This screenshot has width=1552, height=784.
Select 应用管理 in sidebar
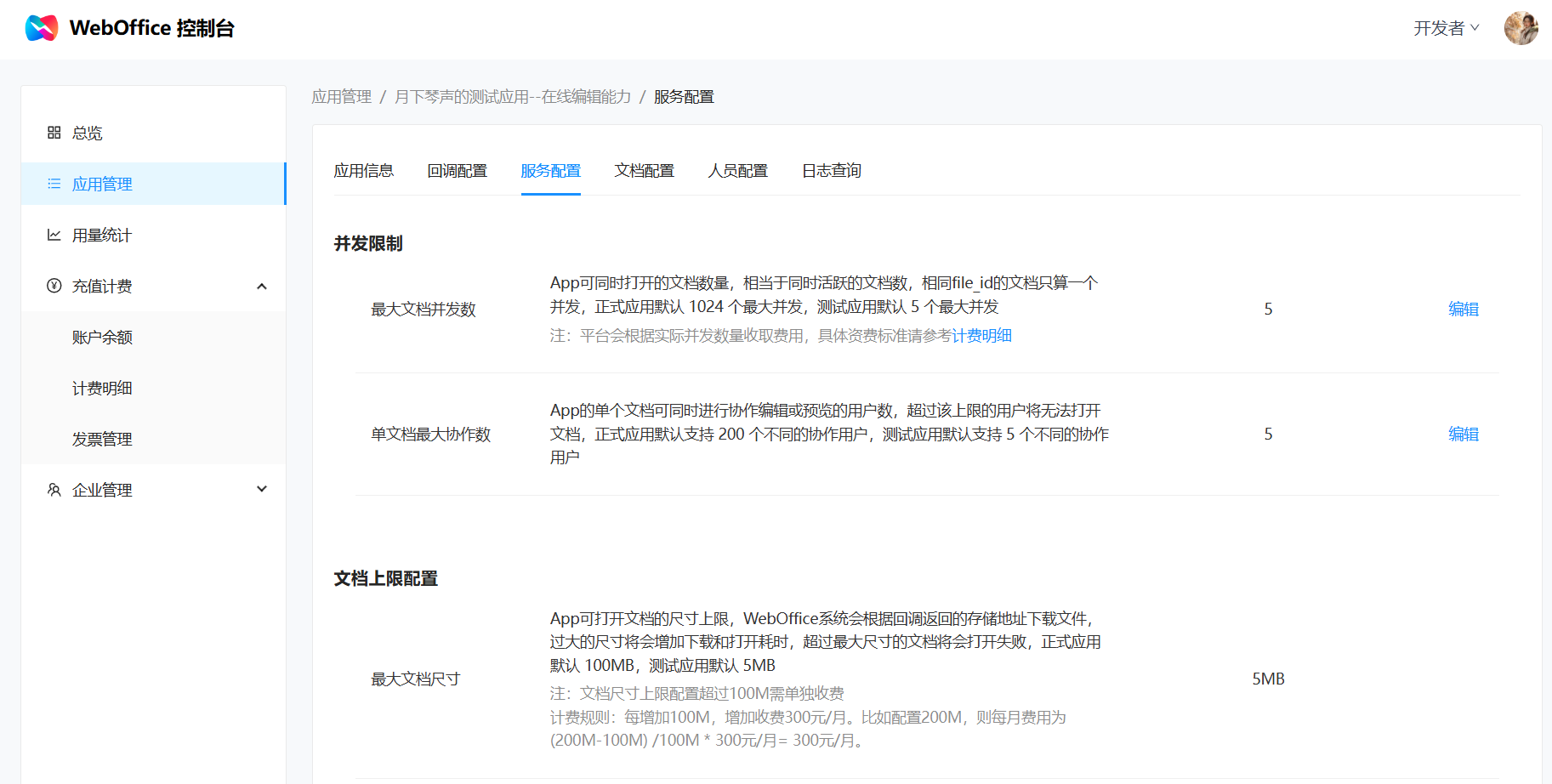(x=154, y=184)
